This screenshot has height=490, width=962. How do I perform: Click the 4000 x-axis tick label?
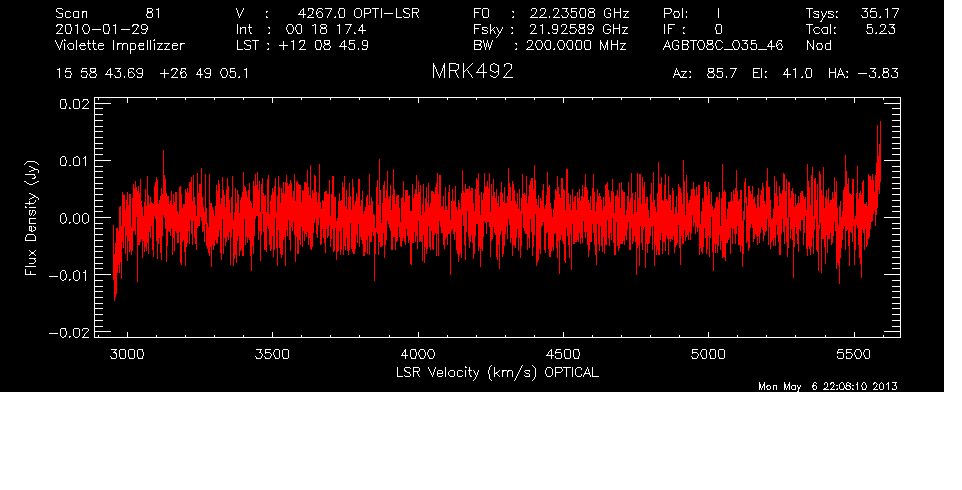418,354
